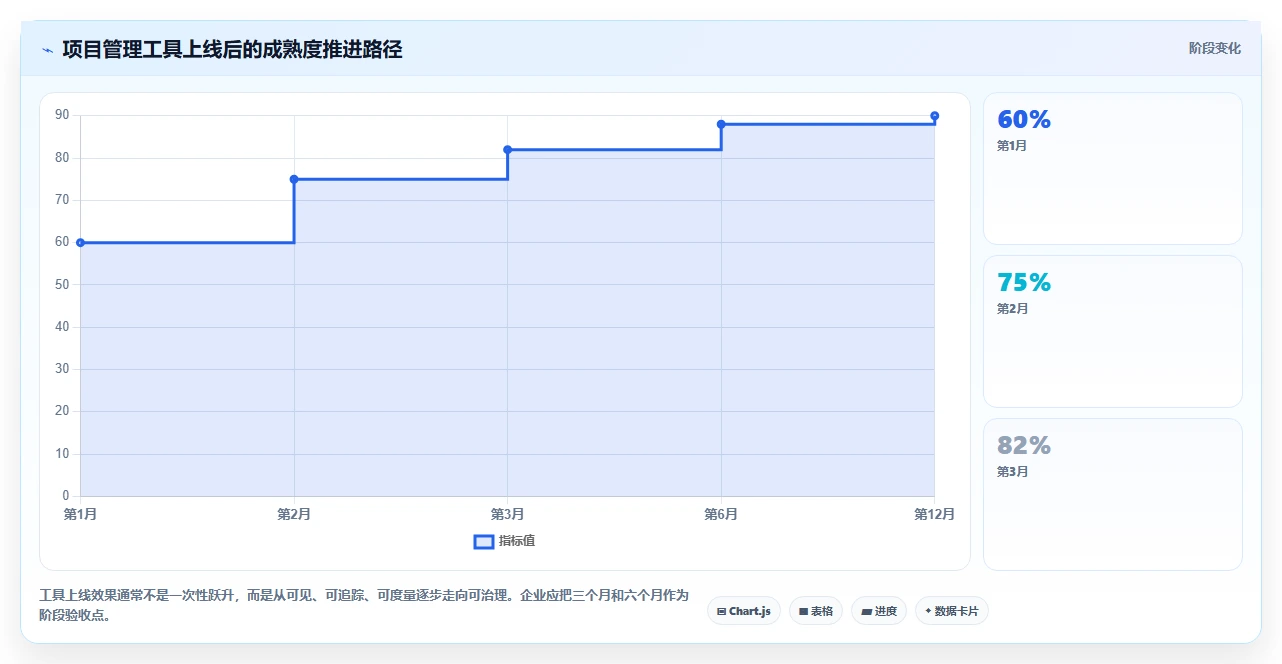1282x664 pixels.
Task: Click the description paragraph about 阶段验收点
Action: 364,605
